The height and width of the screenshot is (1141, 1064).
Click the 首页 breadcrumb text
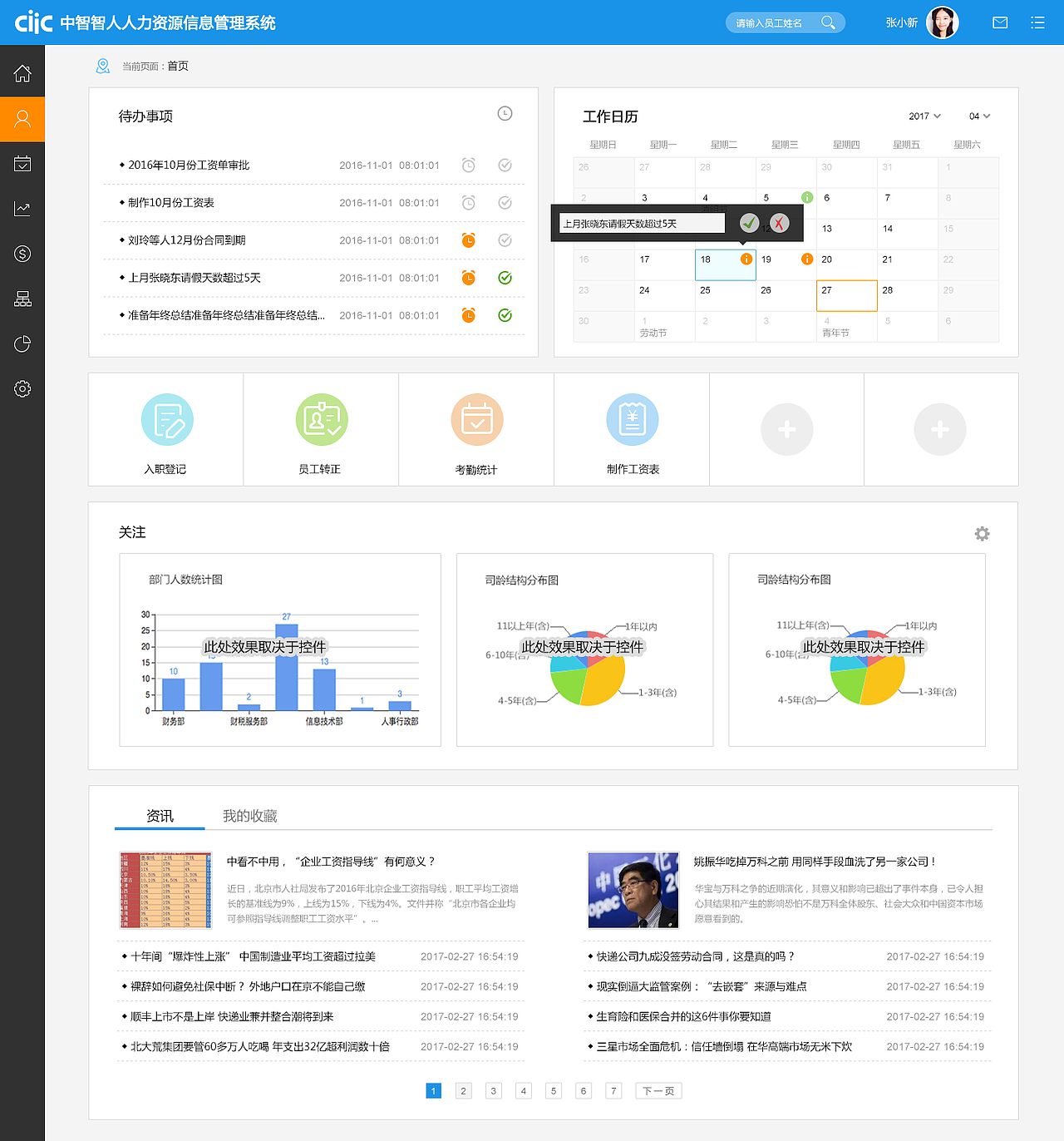[x=178, y=66]
